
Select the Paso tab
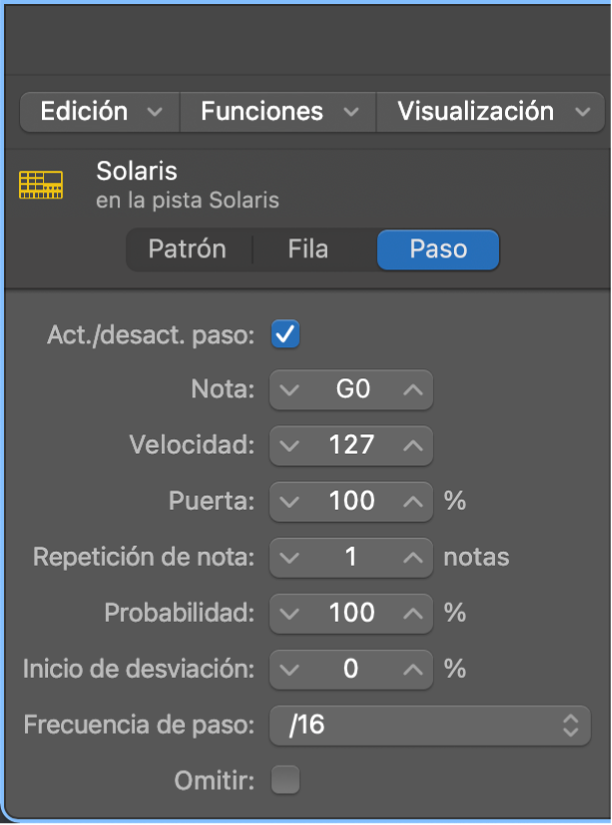click(x=437, y=250)
